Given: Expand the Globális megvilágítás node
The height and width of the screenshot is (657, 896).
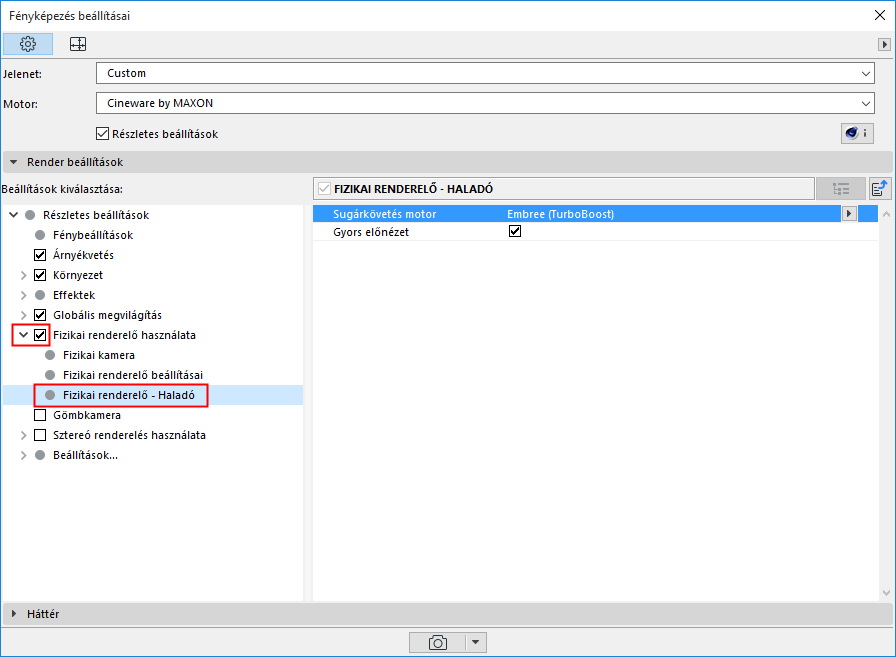Looking at the screenshot, I should coord(23,315).
